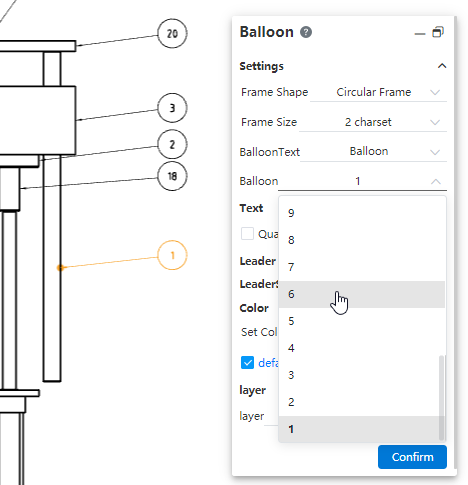Image resolution: width=468 pixels, height=485 pixels.
Task: Select balloon number 3 in drawing
Action: pyautogui.click(x=172, y=108)
